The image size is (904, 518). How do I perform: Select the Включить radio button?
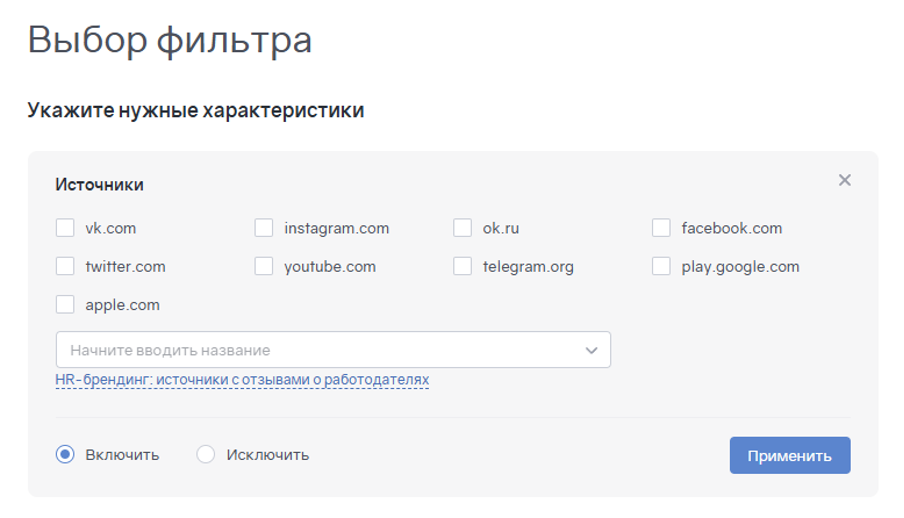65,455
